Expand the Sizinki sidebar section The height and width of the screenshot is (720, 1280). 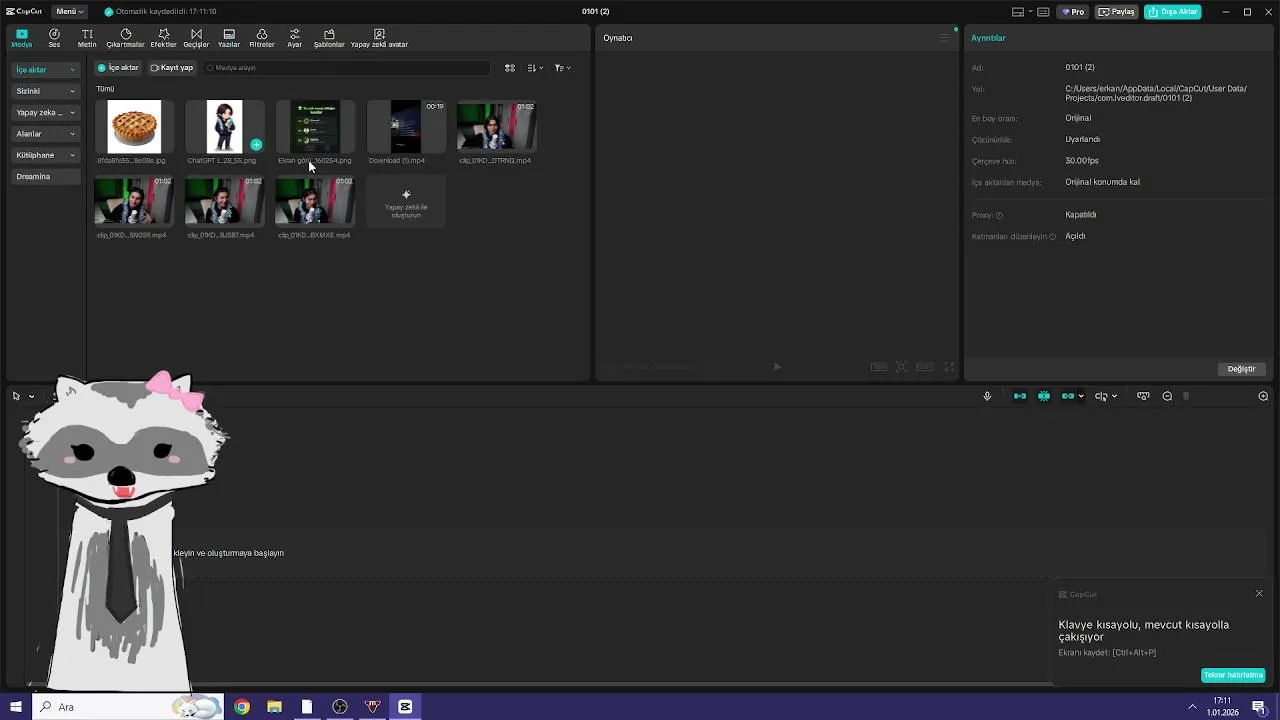tap(46, 91)
